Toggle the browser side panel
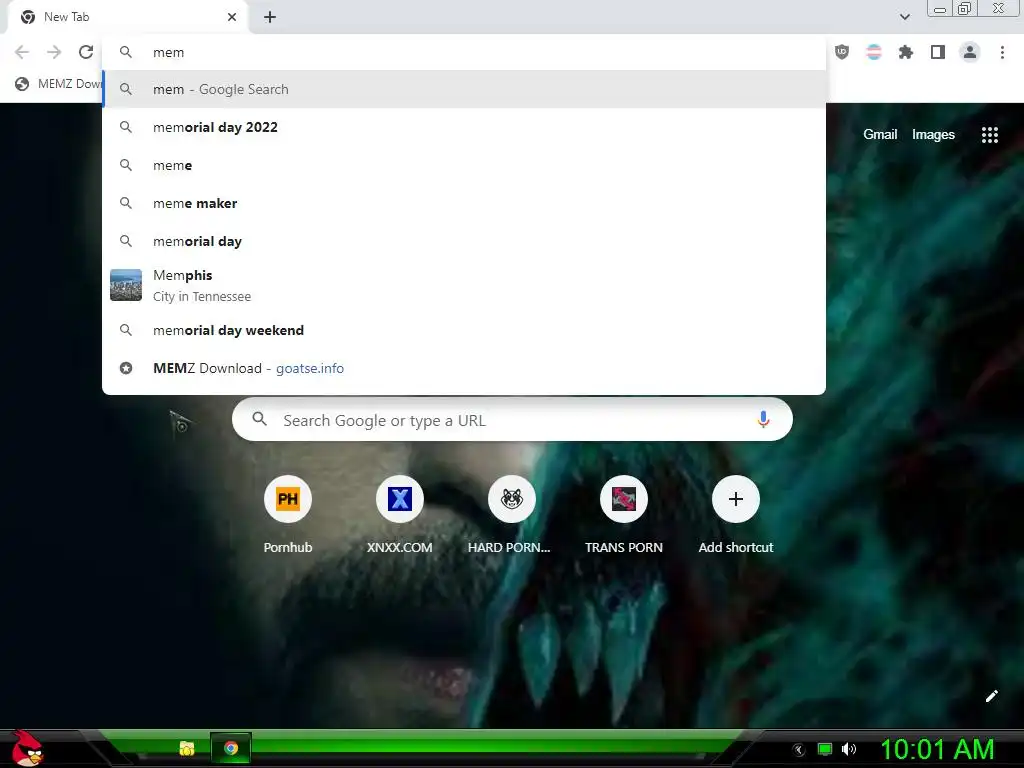The image size is (1024, 768). click(938, 52)
